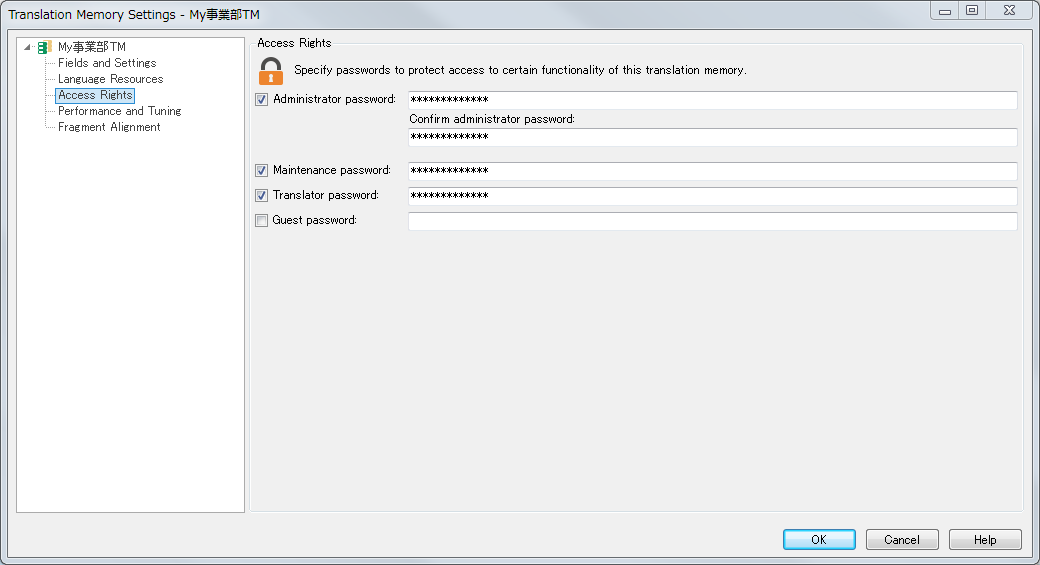Go to Performance and Tuning settings
The height and width of the screenshot is (565, 1040).
coord(119,111)
